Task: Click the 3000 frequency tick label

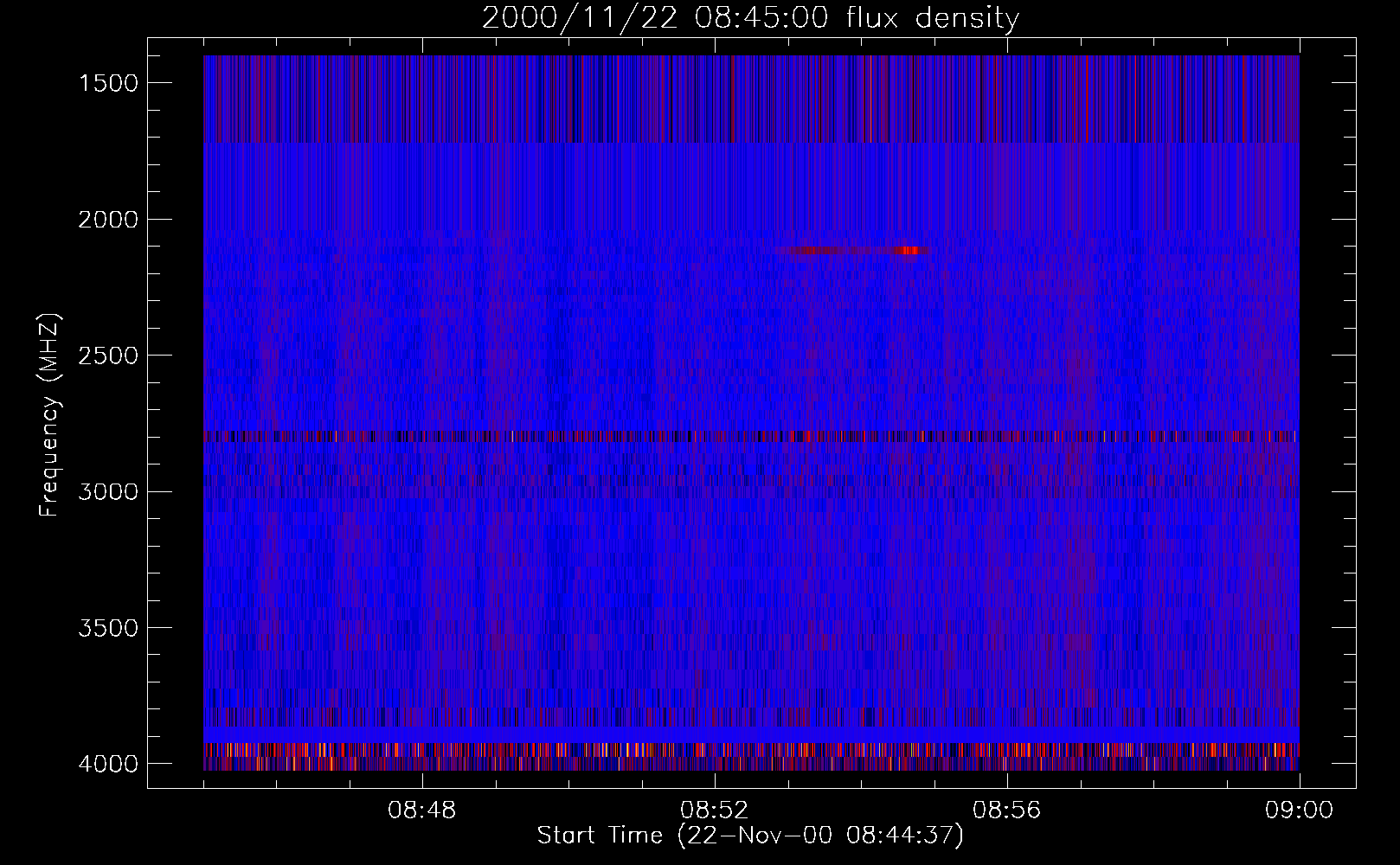Action: (x=108, y=491)
